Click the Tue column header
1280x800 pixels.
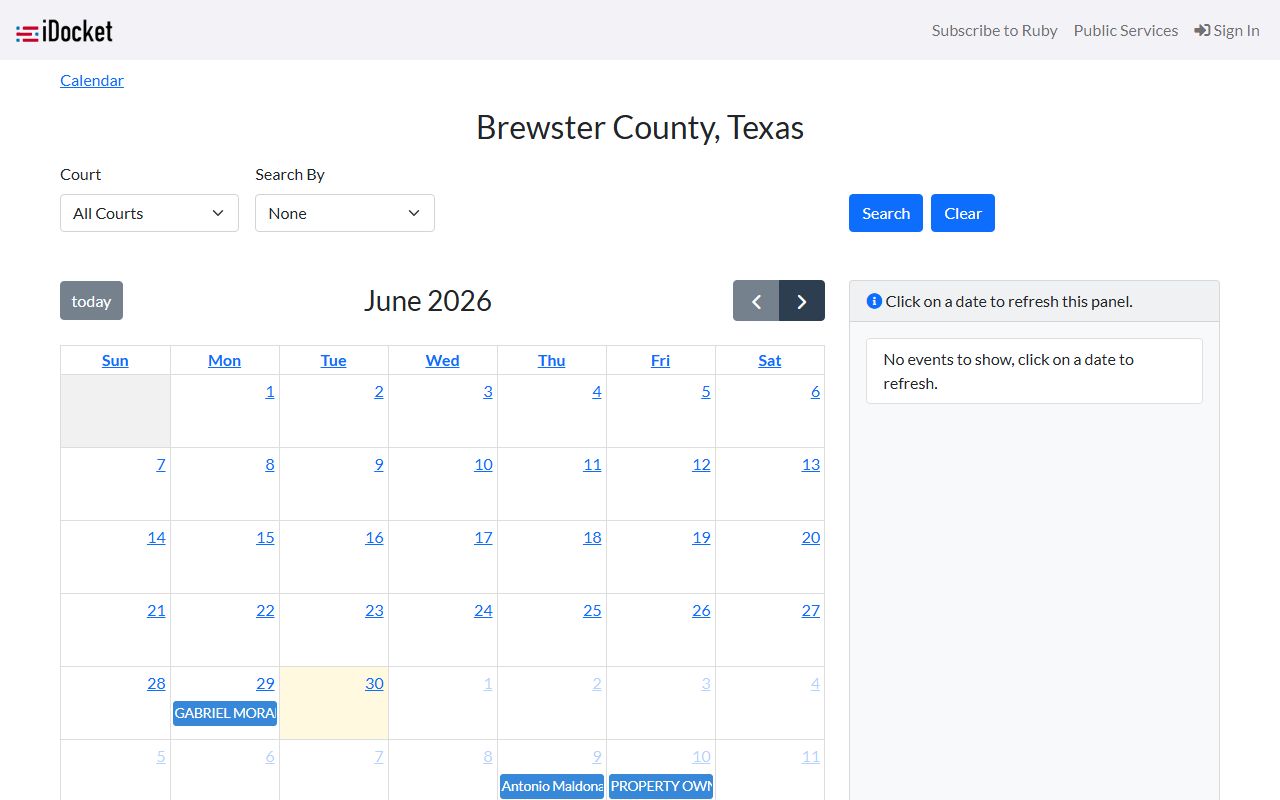[333, 360]
